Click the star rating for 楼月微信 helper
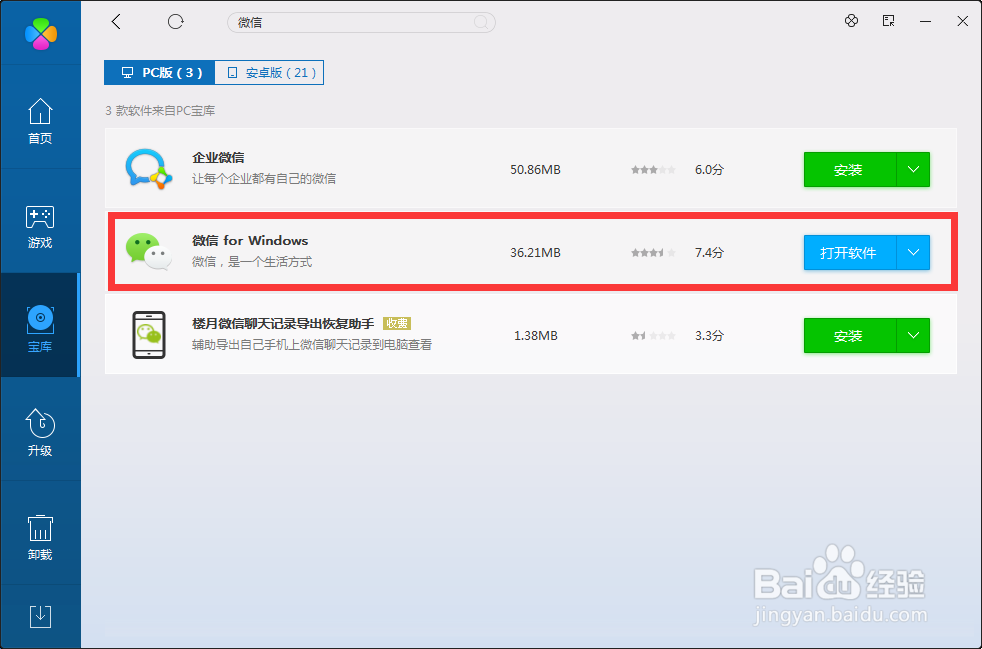982x649 pixels. [x=653, y=336]
